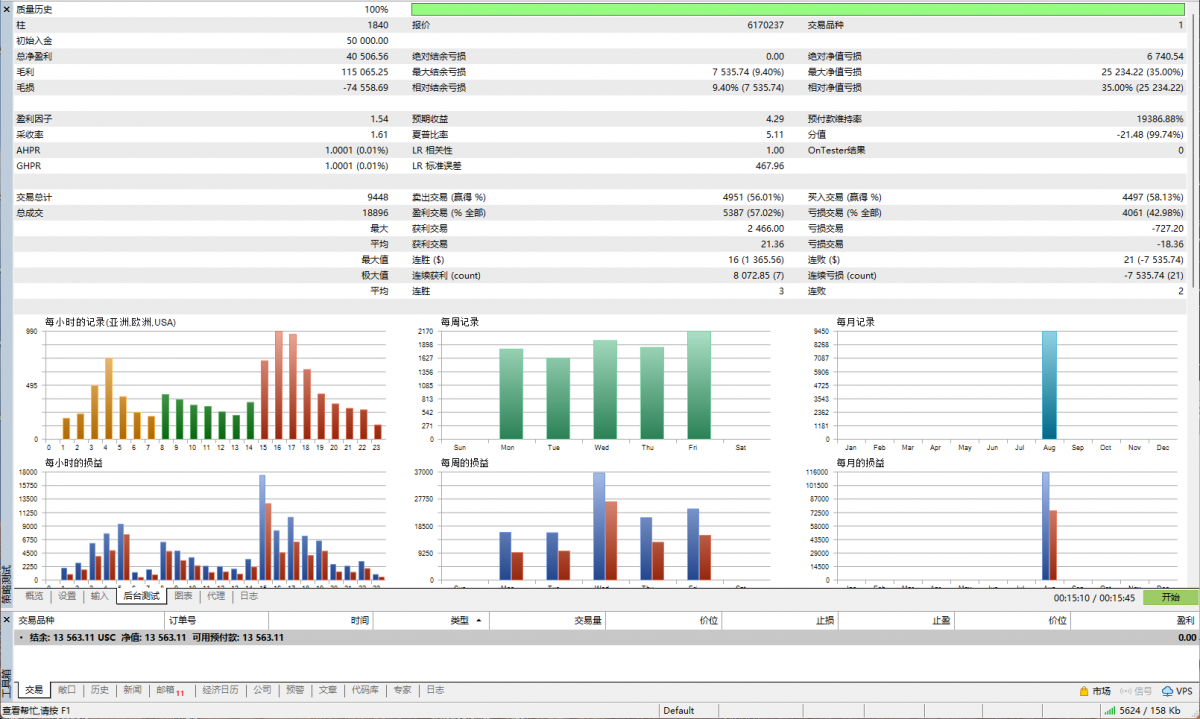Open the 专家 tab
This screenshot has height=719, width=1200.
[x=402, y=690]
